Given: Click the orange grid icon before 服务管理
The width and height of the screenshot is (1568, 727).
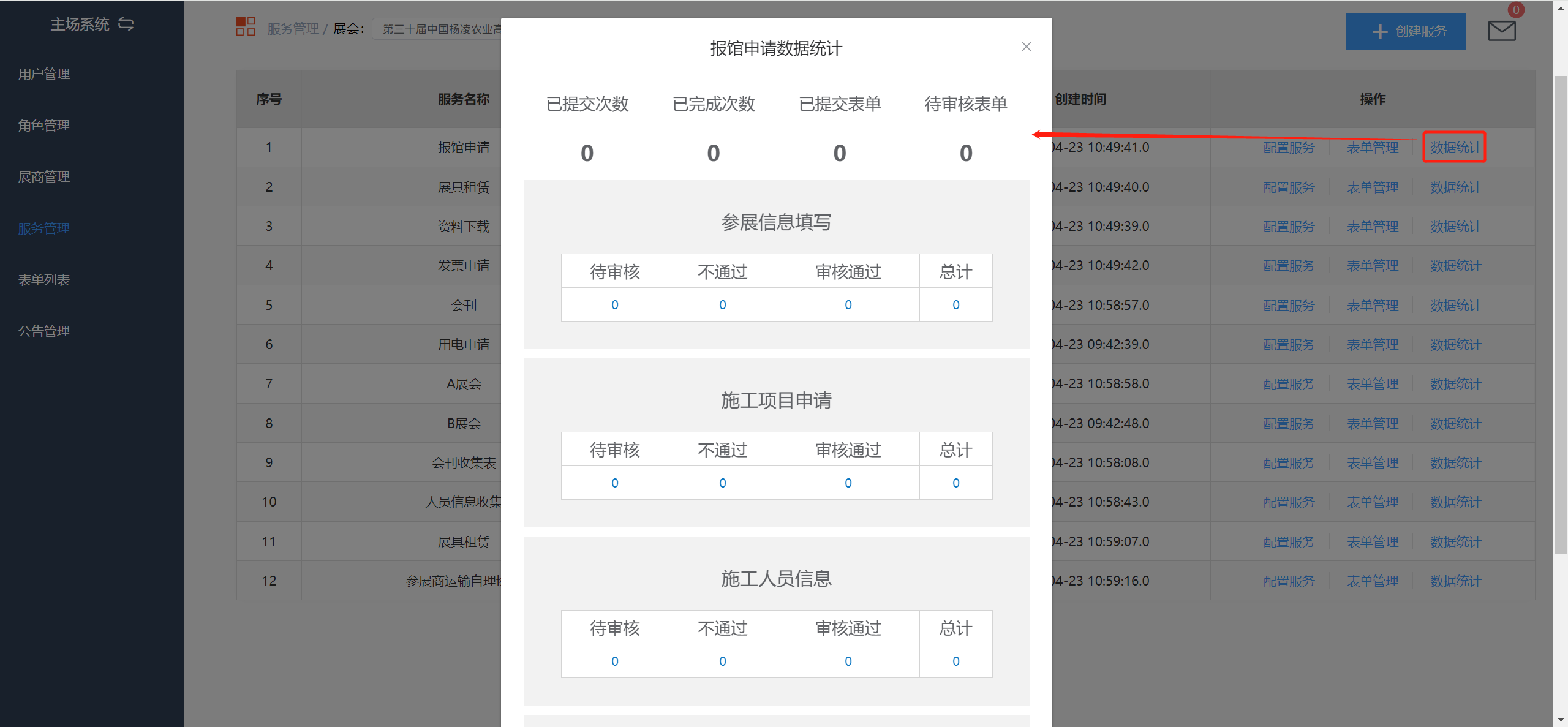Looking at the screenshot, I should pyautogui.click(x=246, y=26).
